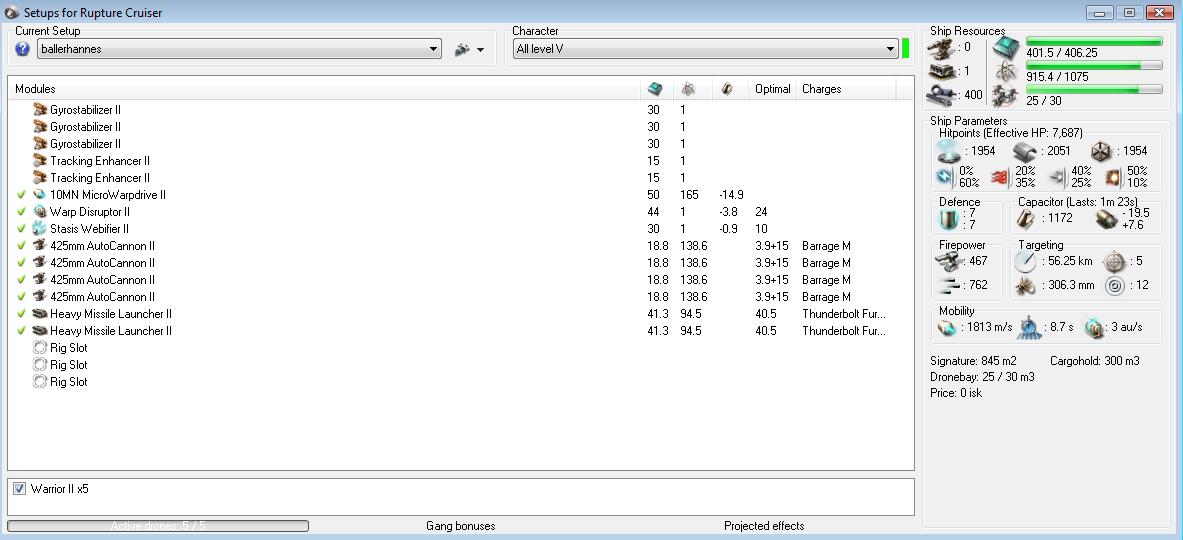
Task: Open the Gang bonuses panel
Action: 460,526
